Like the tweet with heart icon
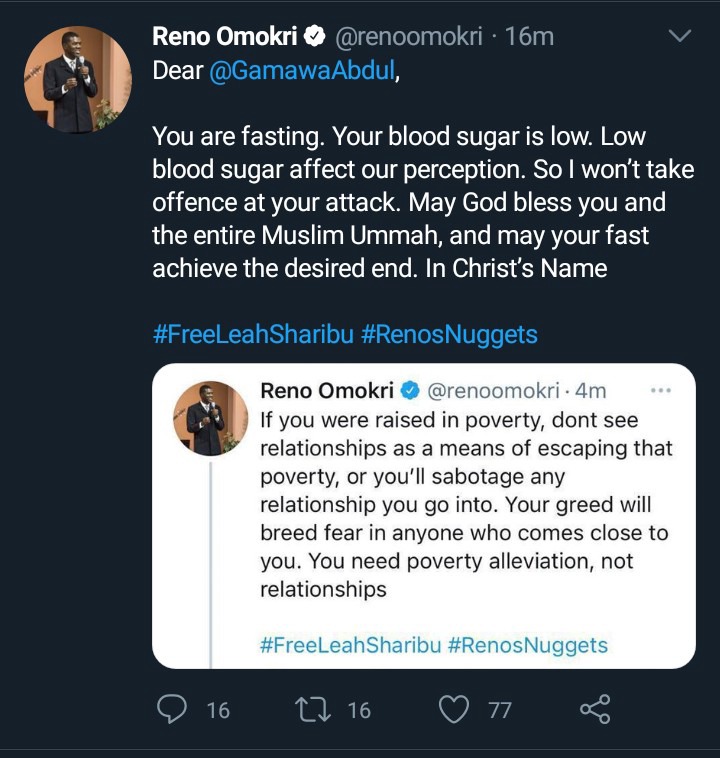This screenshot has height=758, width=720. pos(454,709)
